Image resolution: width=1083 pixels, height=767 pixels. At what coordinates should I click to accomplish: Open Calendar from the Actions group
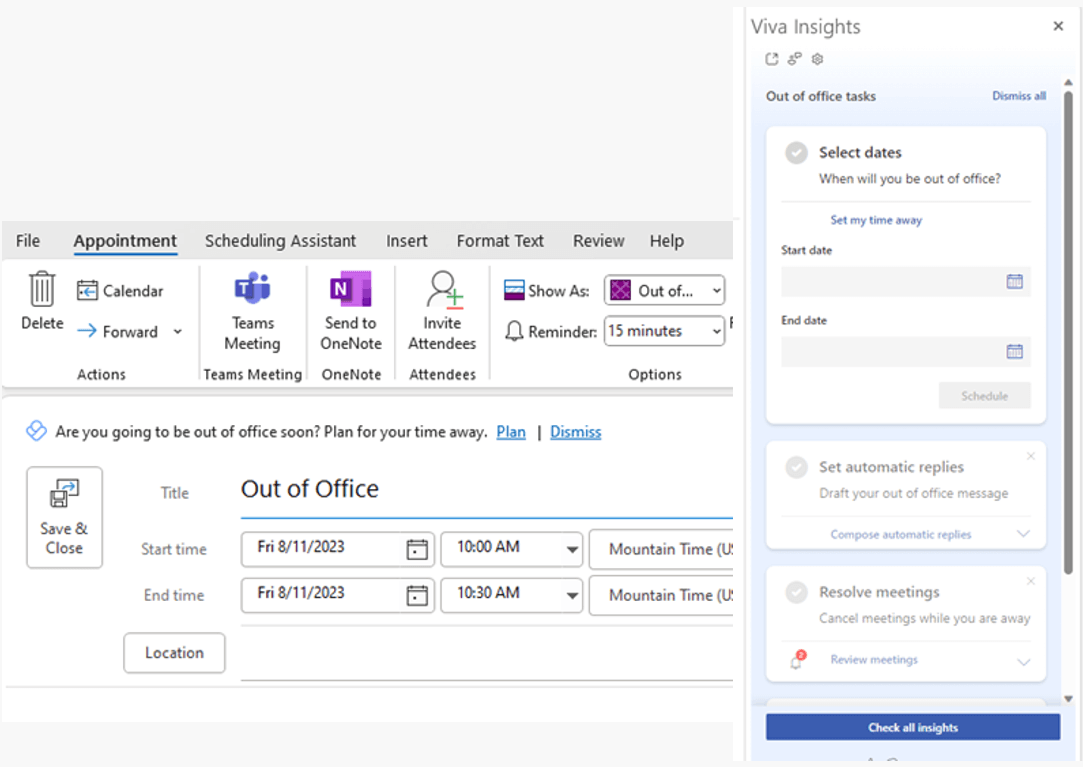pyautogui.click(x=120, y=291)
